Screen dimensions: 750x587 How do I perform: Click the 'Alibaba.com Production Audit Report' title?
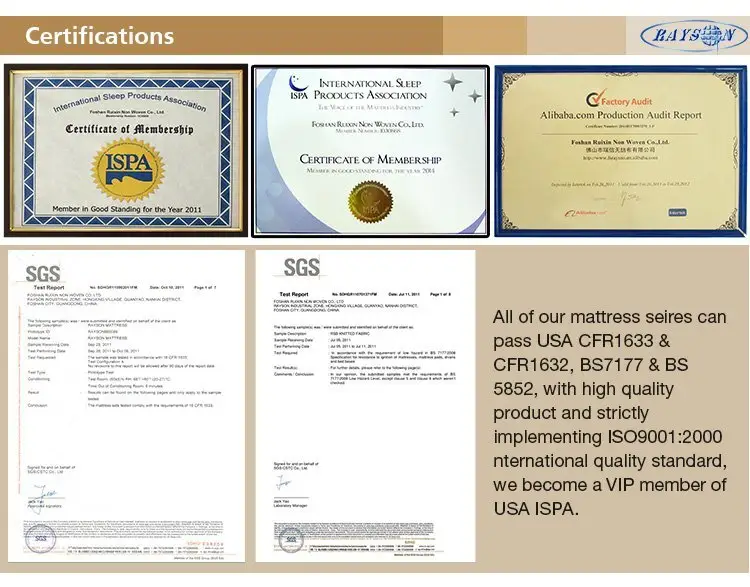[x=618, y=115]
